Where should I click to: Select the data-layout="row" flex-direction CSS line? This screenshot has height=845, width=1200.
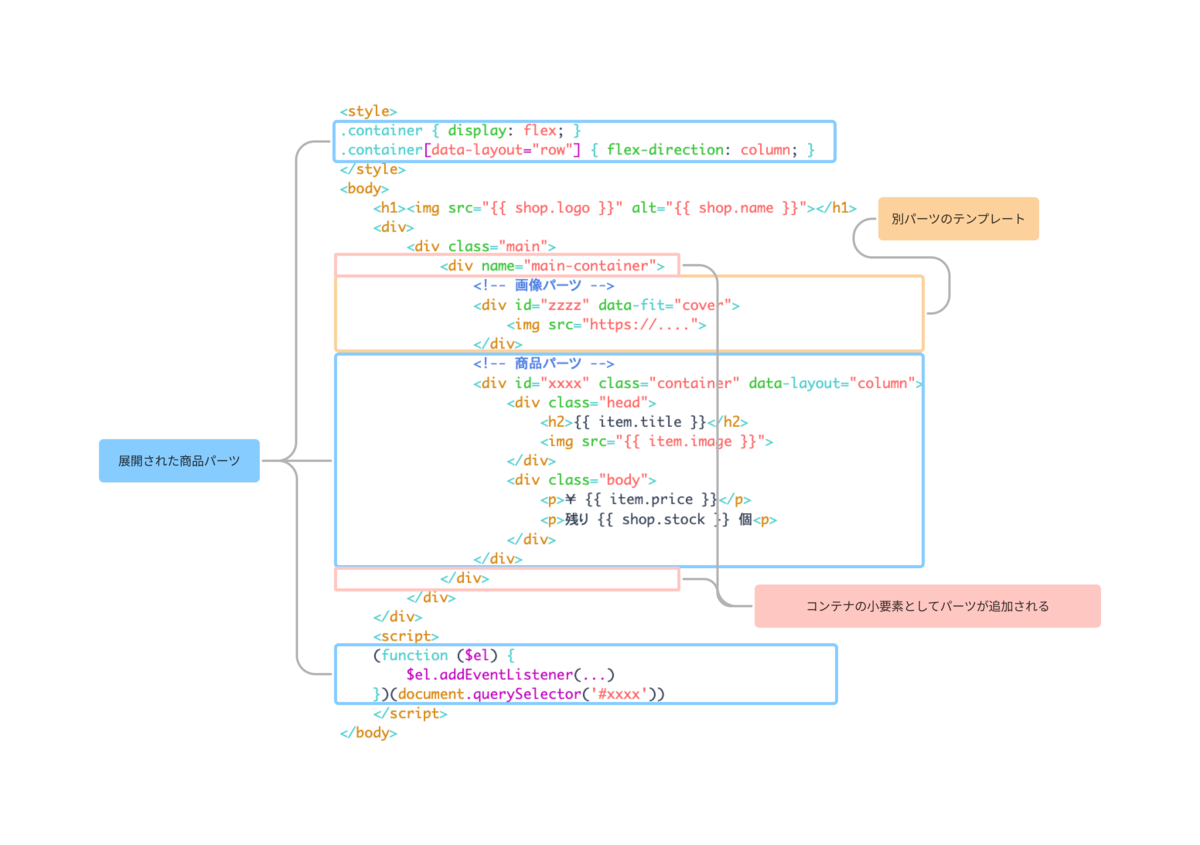pyautogui.click(x=578, y=150)
